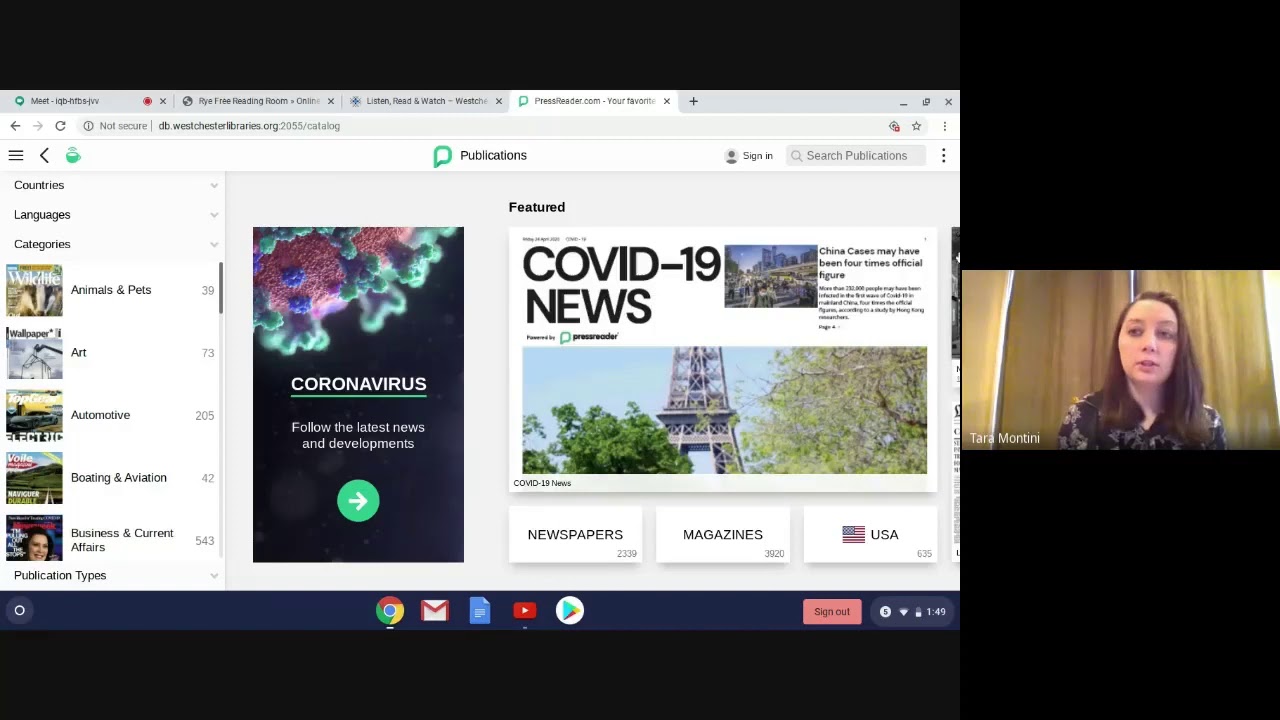1280x720 pixels.
Task: Open the USA publications tile
Action: [x=870, y=535]
